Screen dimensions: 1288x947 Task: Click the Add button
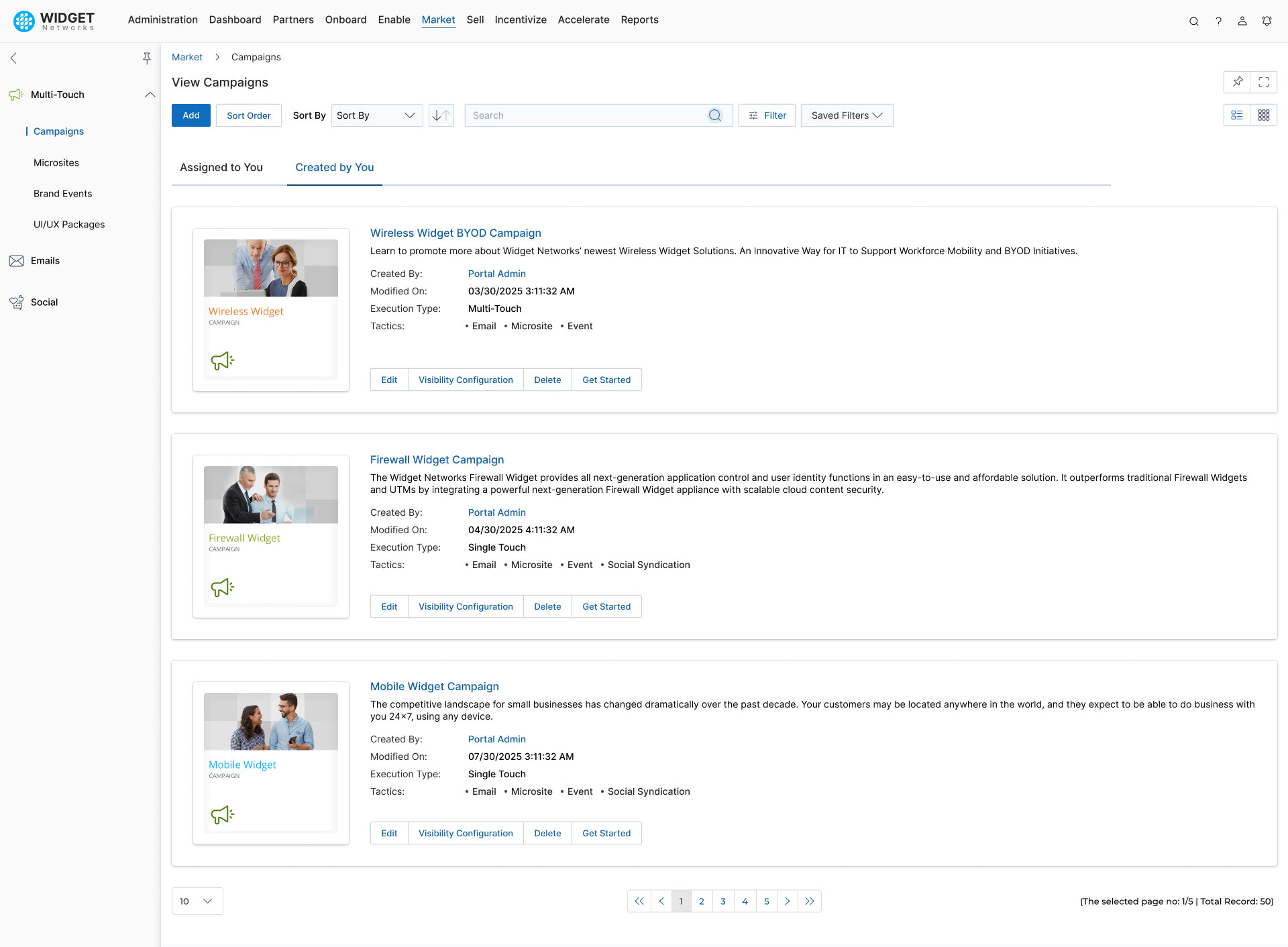coord(191,115)
